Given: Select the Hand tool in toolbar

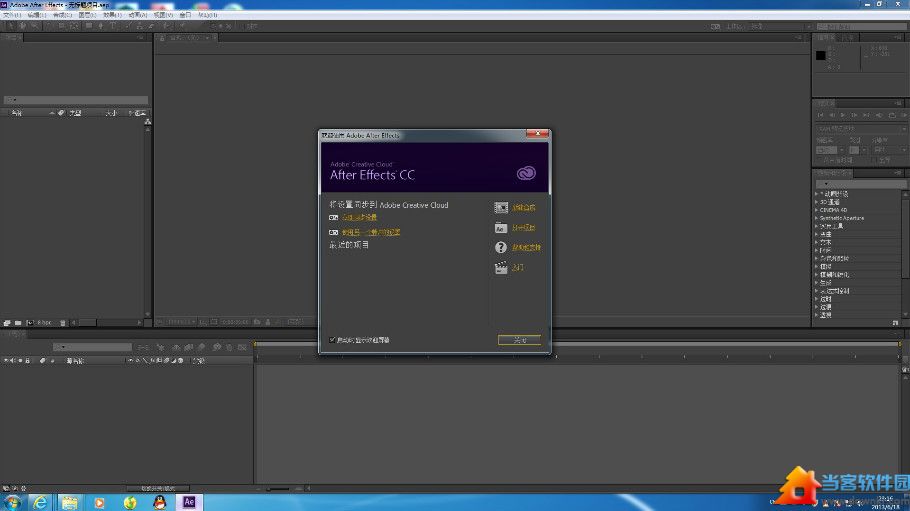Looking at the screenshot, I should (x=23, y=26).
